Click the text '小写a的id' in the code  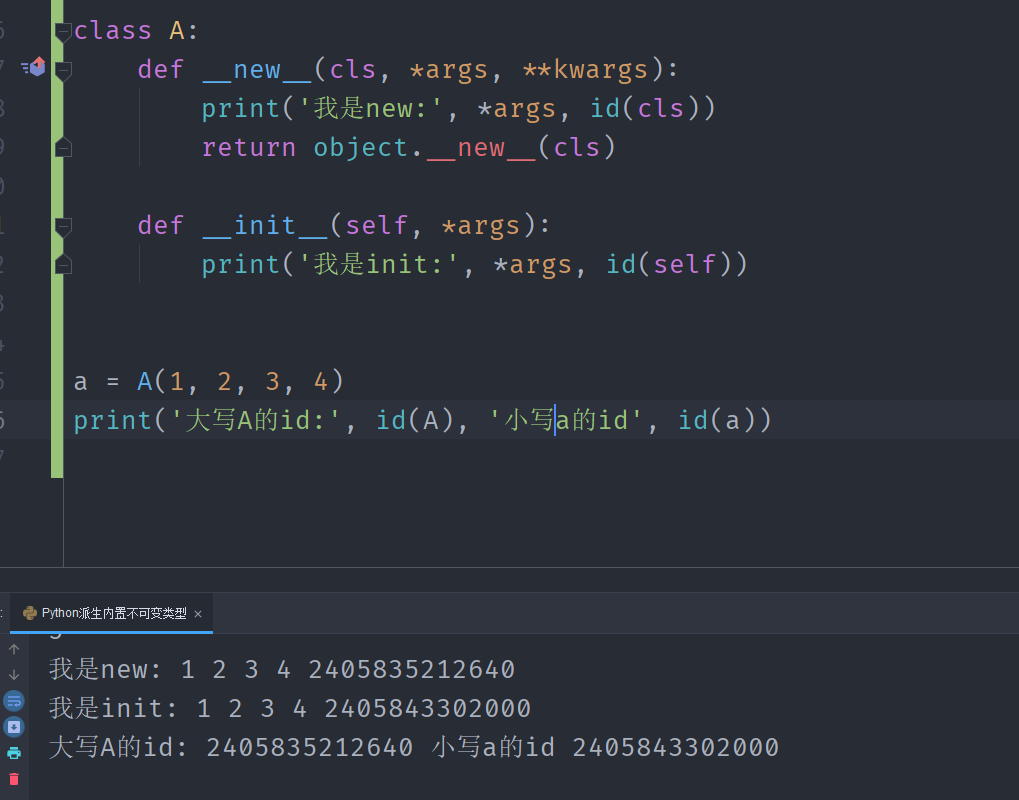tap(565, 420)
